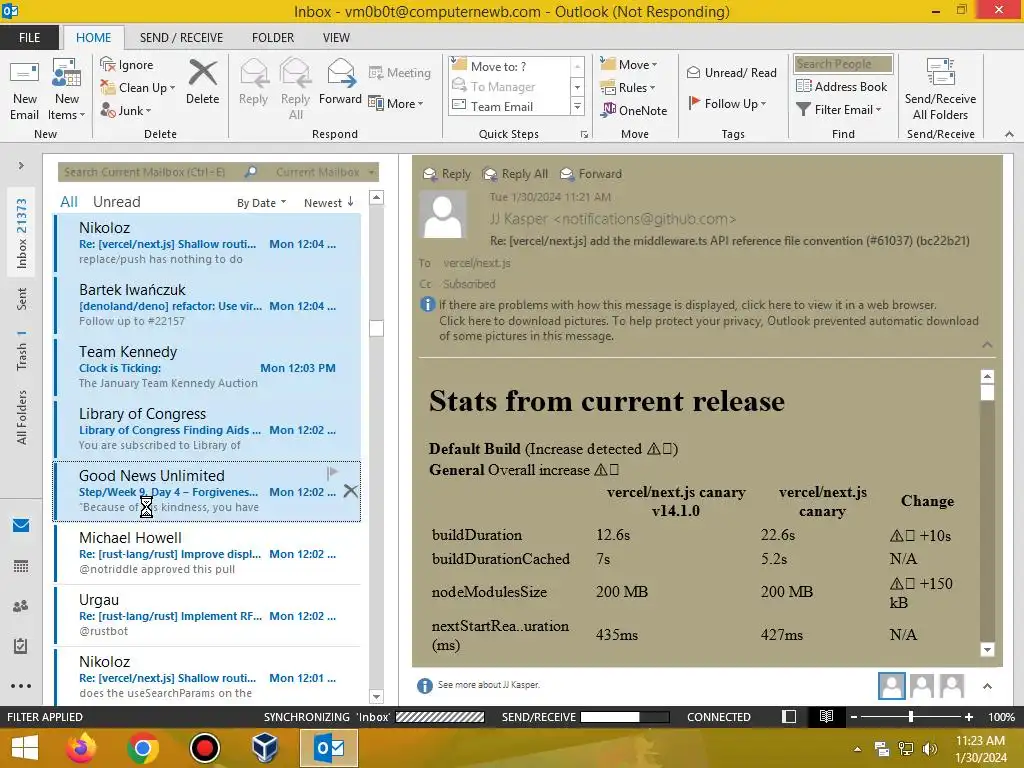Open the People navigation icon

click(21, 606)
